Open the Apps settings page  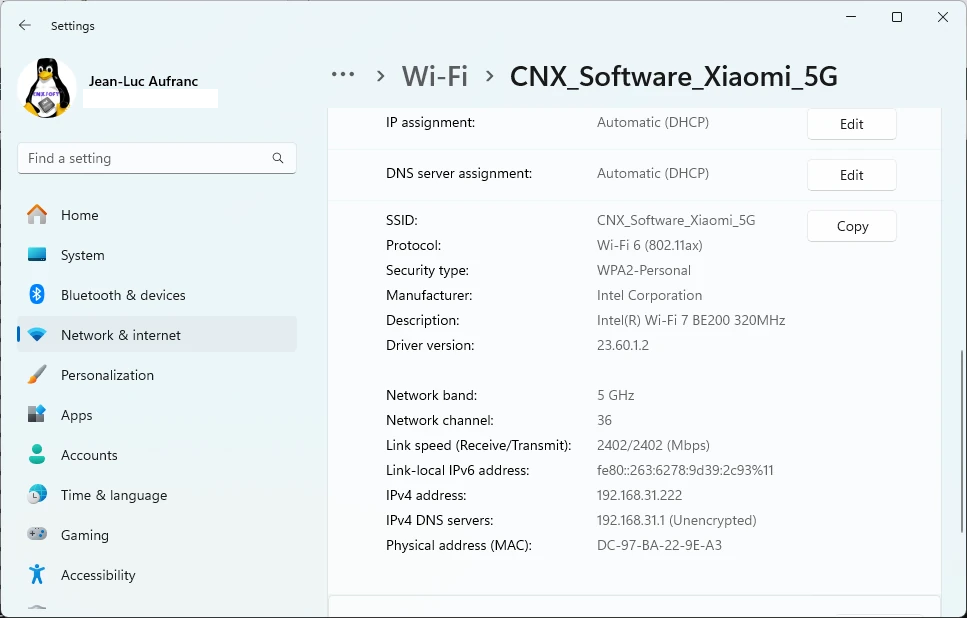(x=157, y=415)
